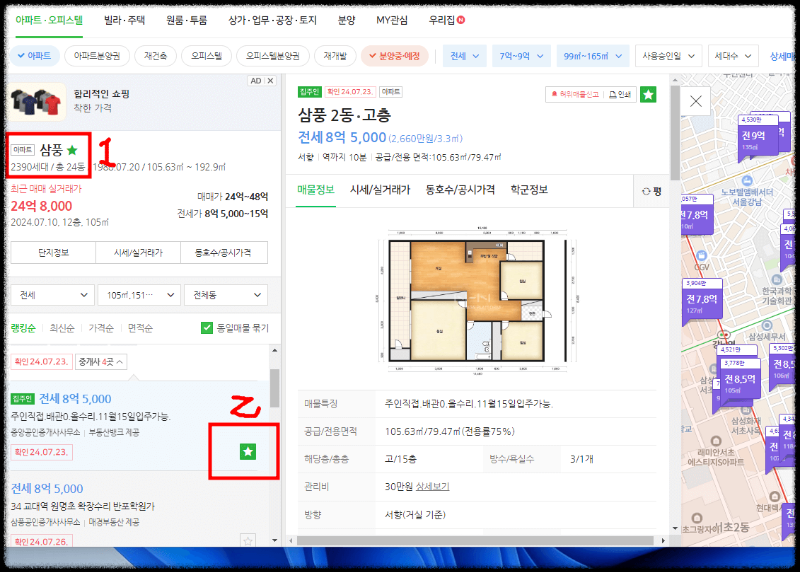
Task: Select the 빌라·주택 top tab
Action: [124, 20]
